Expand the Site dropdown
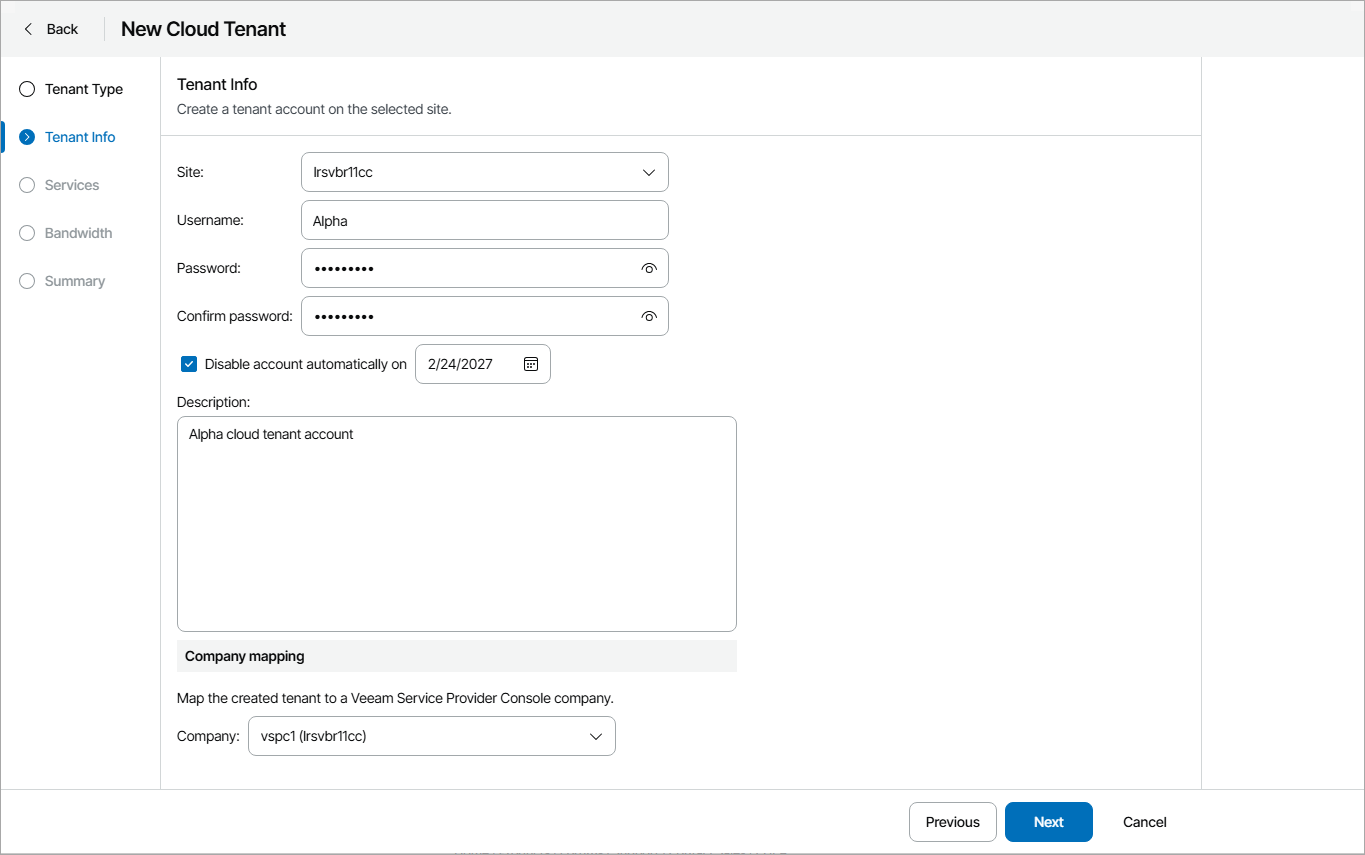1365x855 pixels. pyautogui.click(x=648, y=172)
